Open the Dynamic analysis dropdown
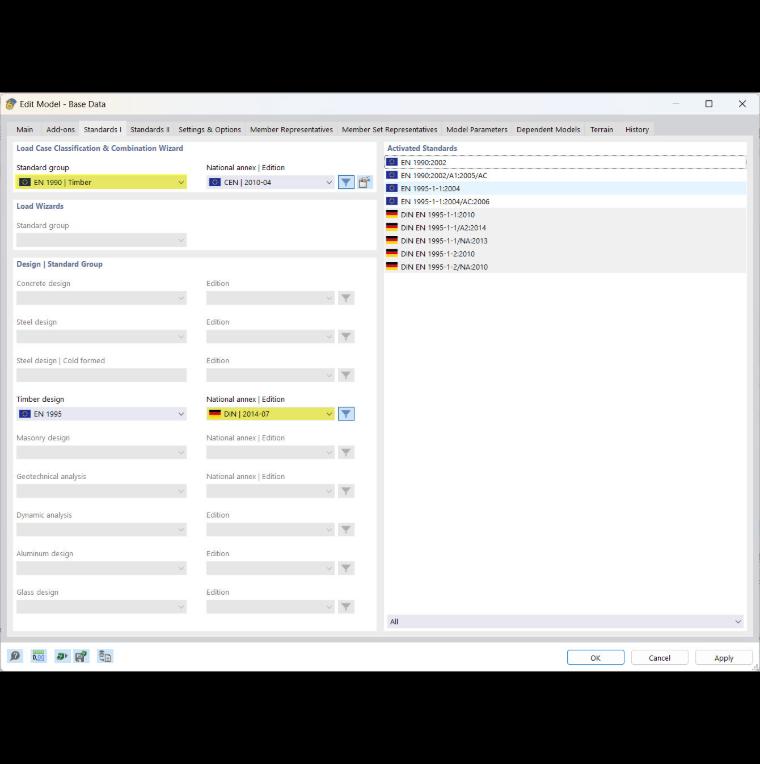This screenshot has width=760, height=764. [x=101, y=529]
